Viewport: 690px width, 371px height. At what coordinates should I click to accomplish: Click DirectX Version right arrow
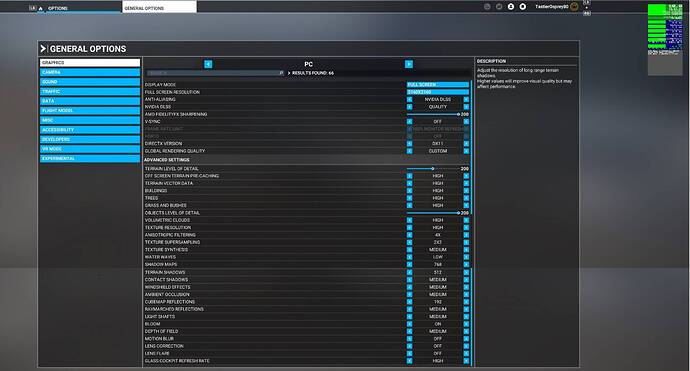click(x=466, y=144)
